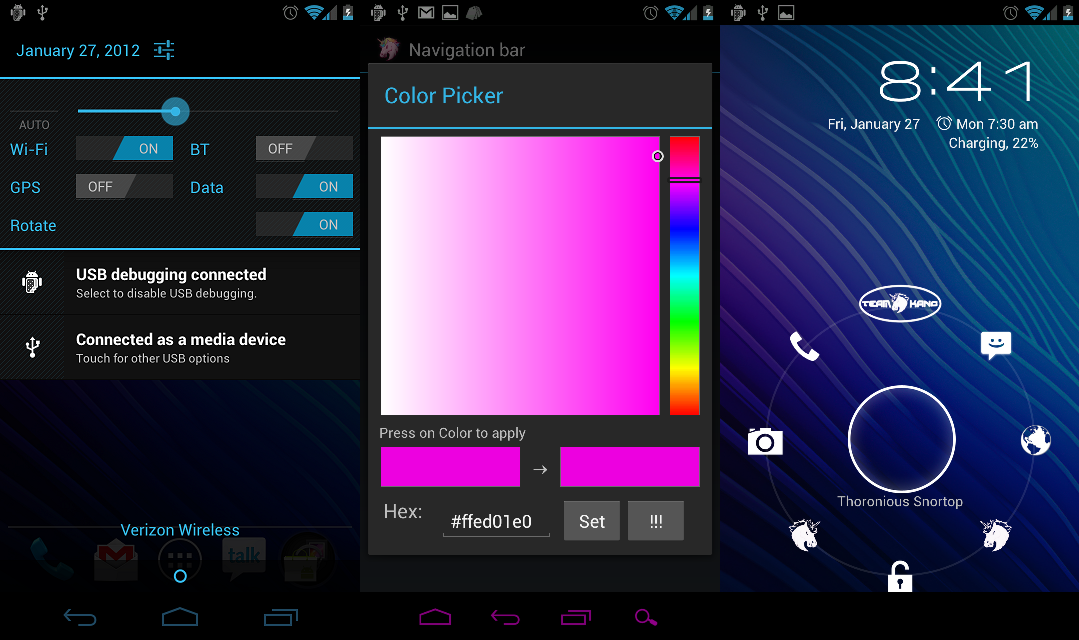Screen dimensions: 1079x640
Task: Click the old color swatch on left
Action: (451, 467)
